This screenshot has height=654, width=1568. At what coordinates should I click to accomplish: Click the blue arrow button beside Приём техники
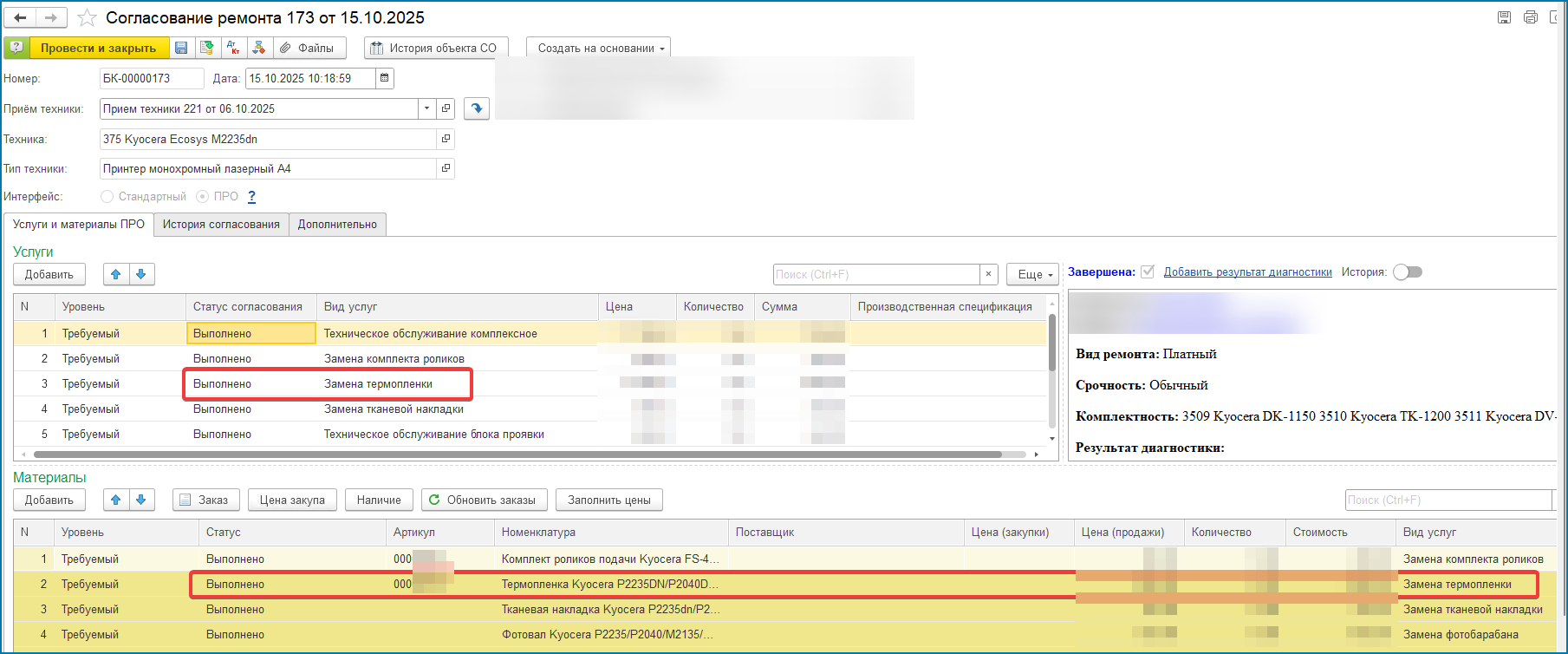point(477,108)
